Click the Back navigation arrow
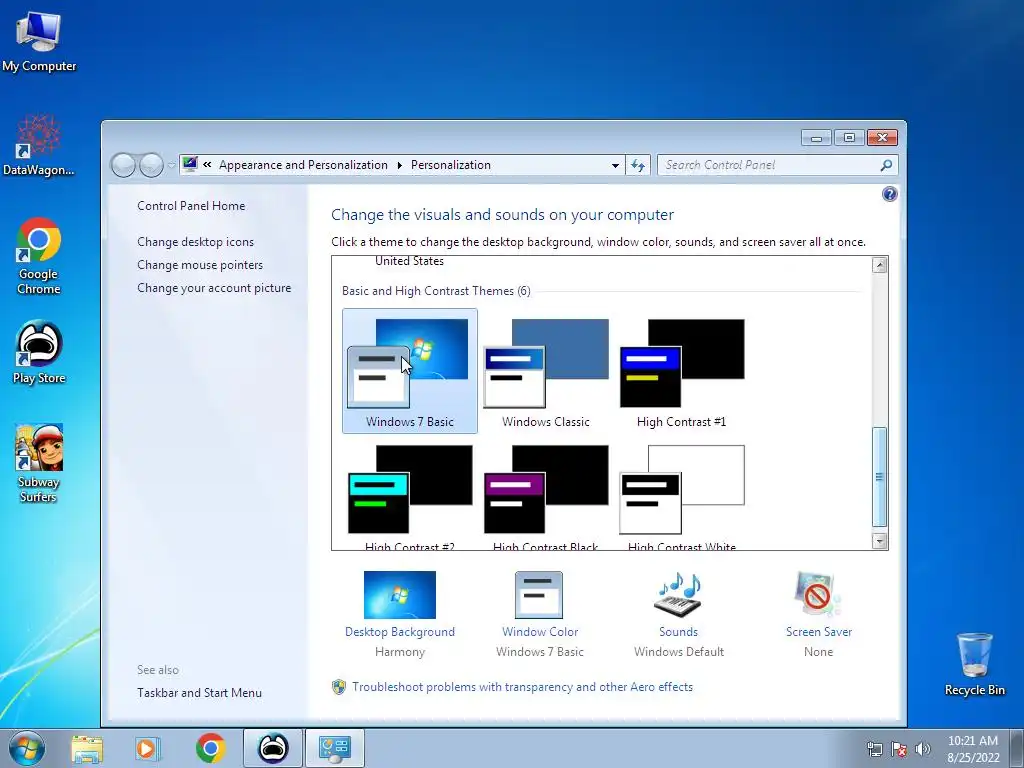This screenshot has height=768, width=1024. click(123, 165)
